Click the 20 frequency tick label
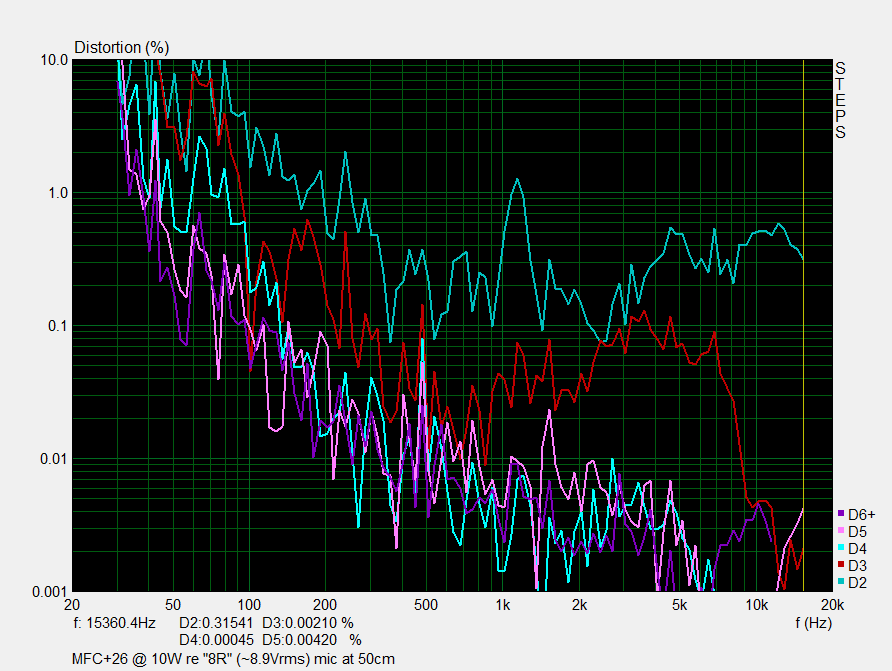This screenshot has height=671, width=892. click(72, 605)
